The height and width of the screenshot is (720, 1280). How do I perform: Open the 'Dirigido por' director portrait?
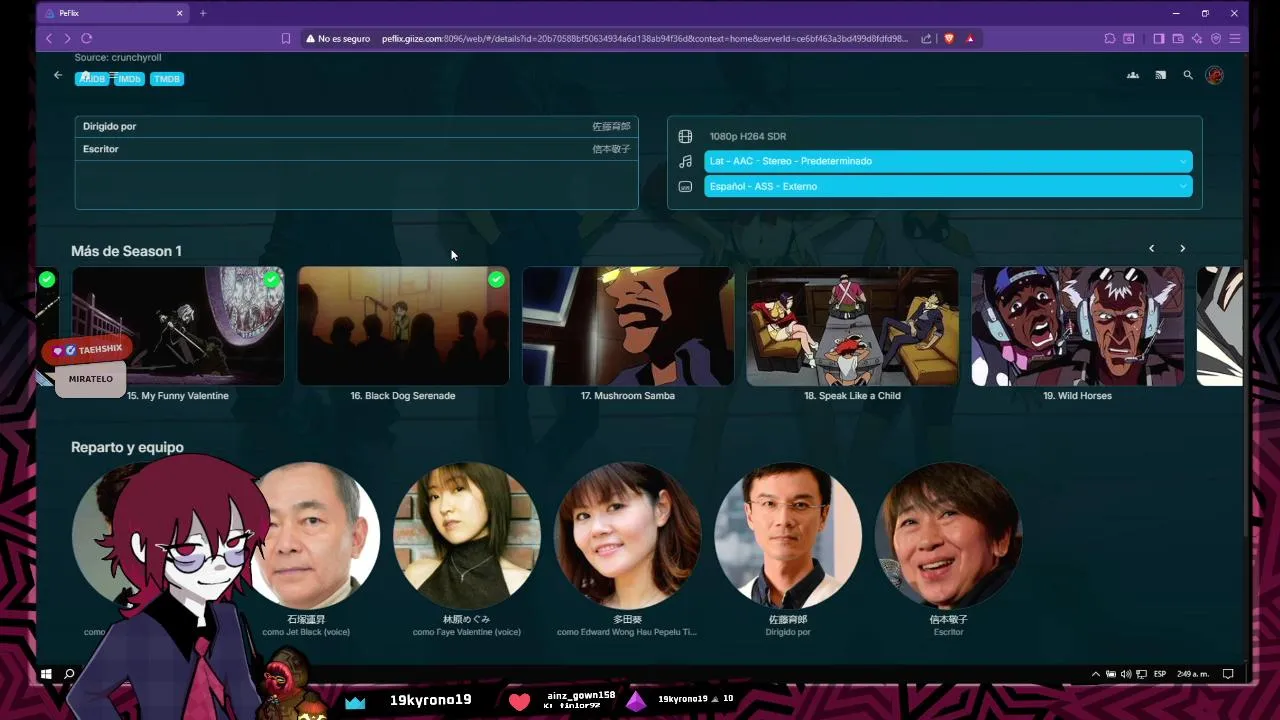(788, 535)
